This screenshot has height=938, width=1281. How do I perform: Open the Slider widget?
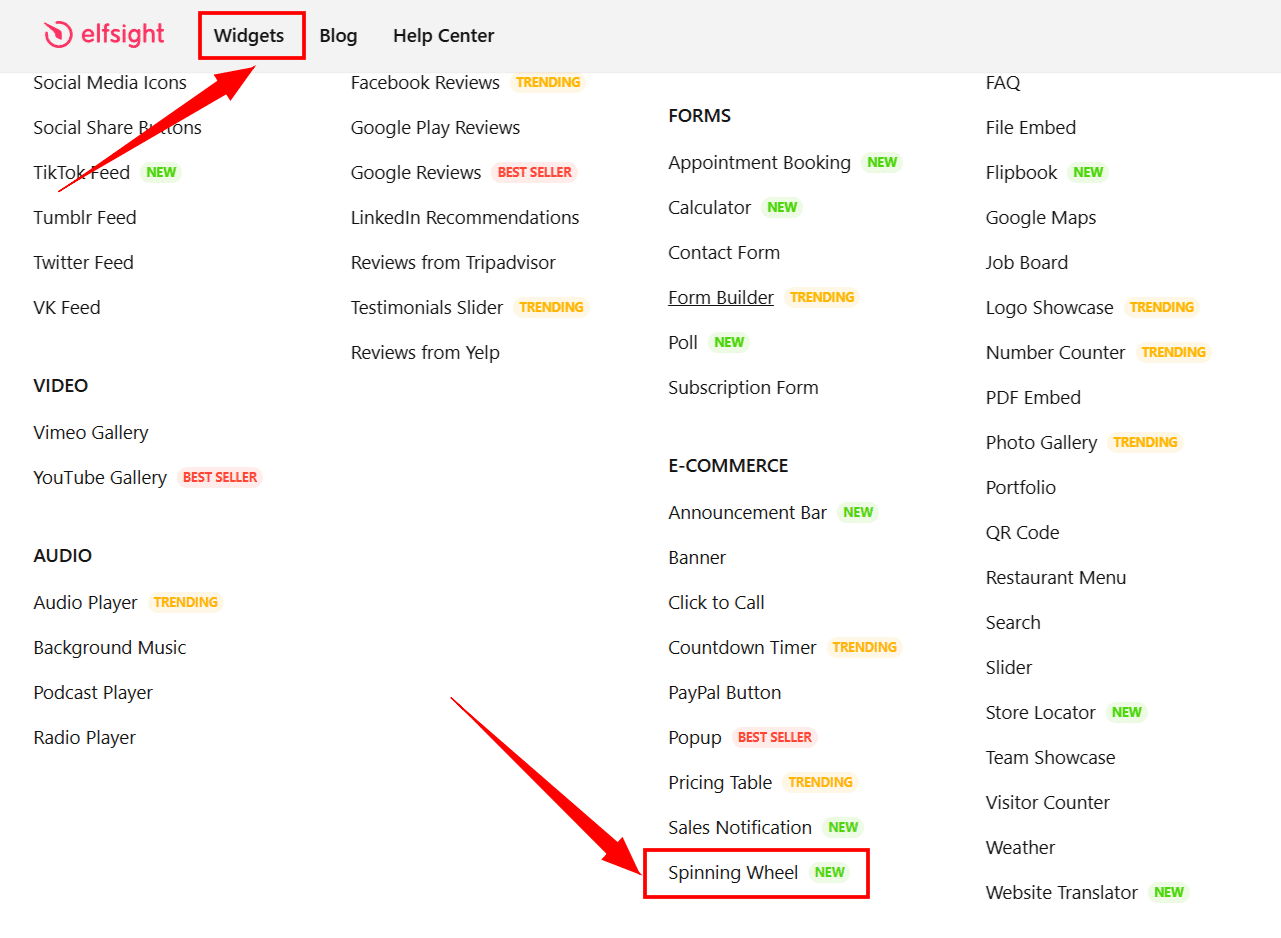point(1009,668)
